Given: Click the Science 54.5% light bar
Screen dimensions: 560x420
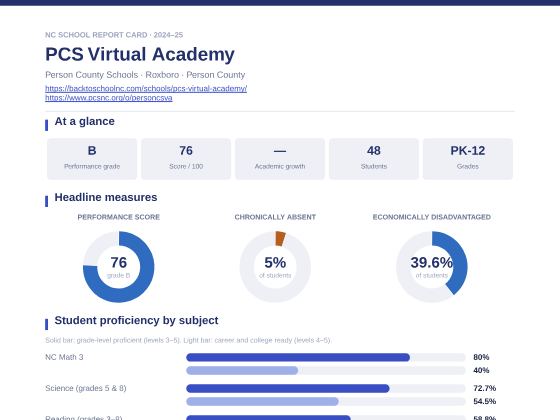Looking at the screenshot, I should [262, 401].
